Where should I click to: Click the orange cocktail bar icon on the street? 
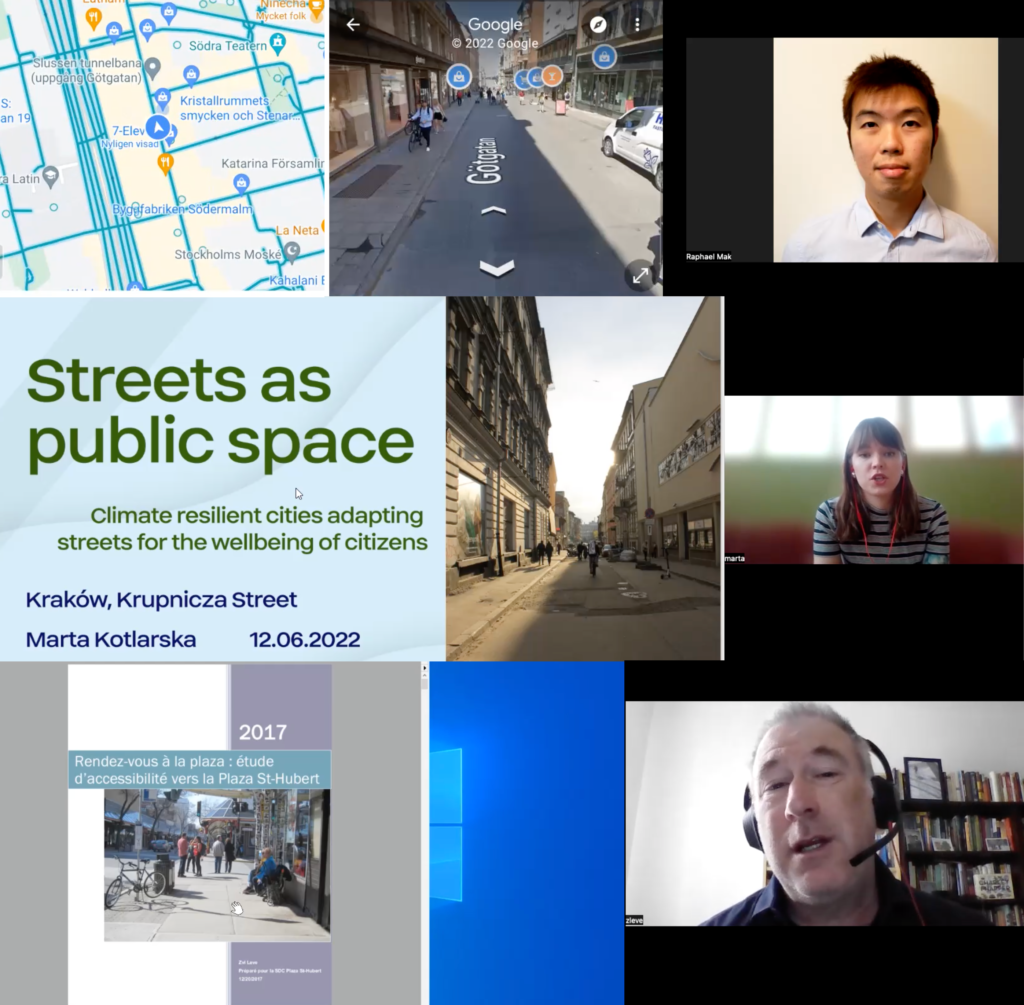tap(552, 78)
